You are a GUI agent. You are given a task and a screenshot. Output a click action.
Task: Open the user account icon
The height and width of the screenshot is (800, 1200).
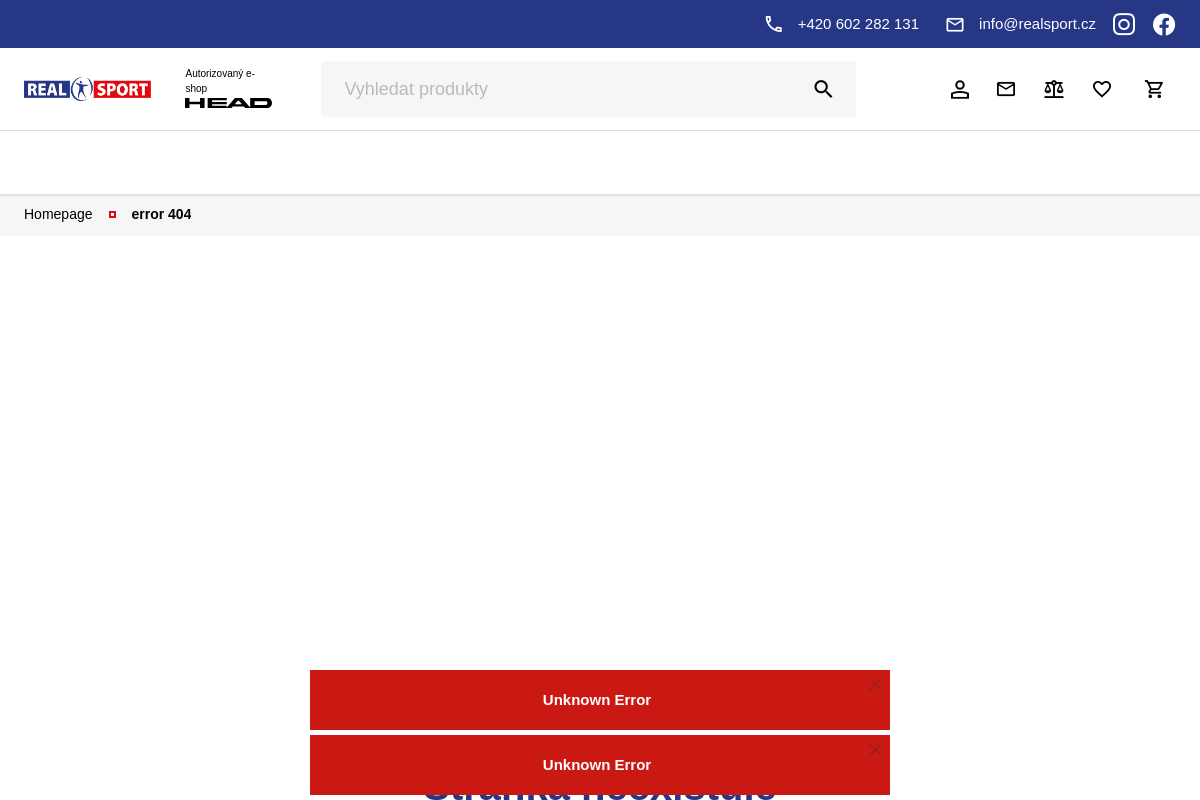click(960, 89)
